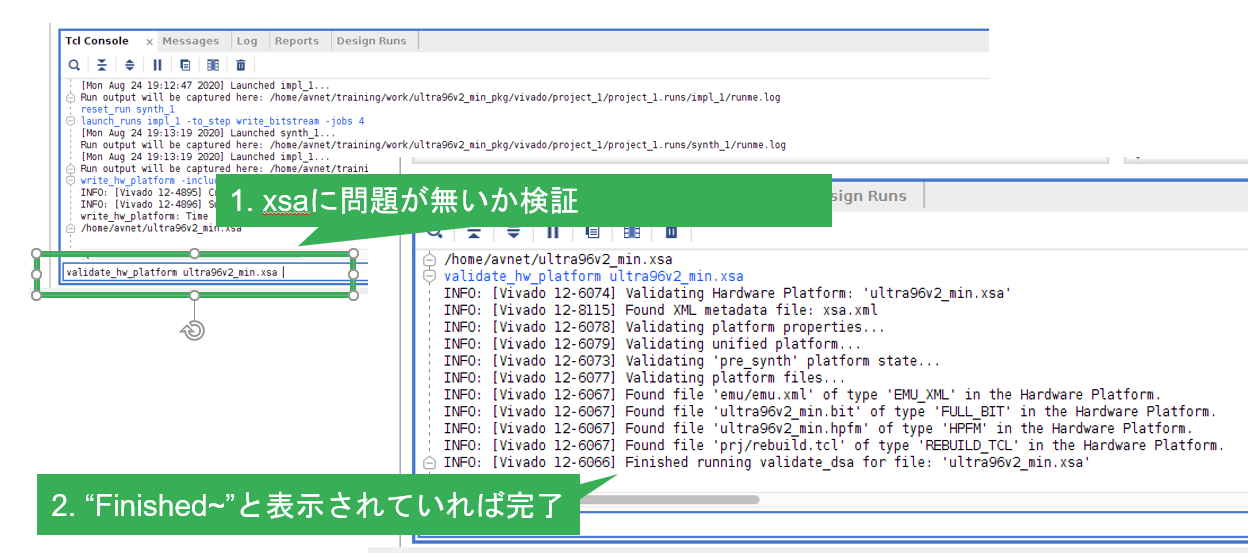Image resolution: width=1248 pixels, height=553 pixels.
Task: Collapse the Finished running validate_dsa message line
Action: 430,463
